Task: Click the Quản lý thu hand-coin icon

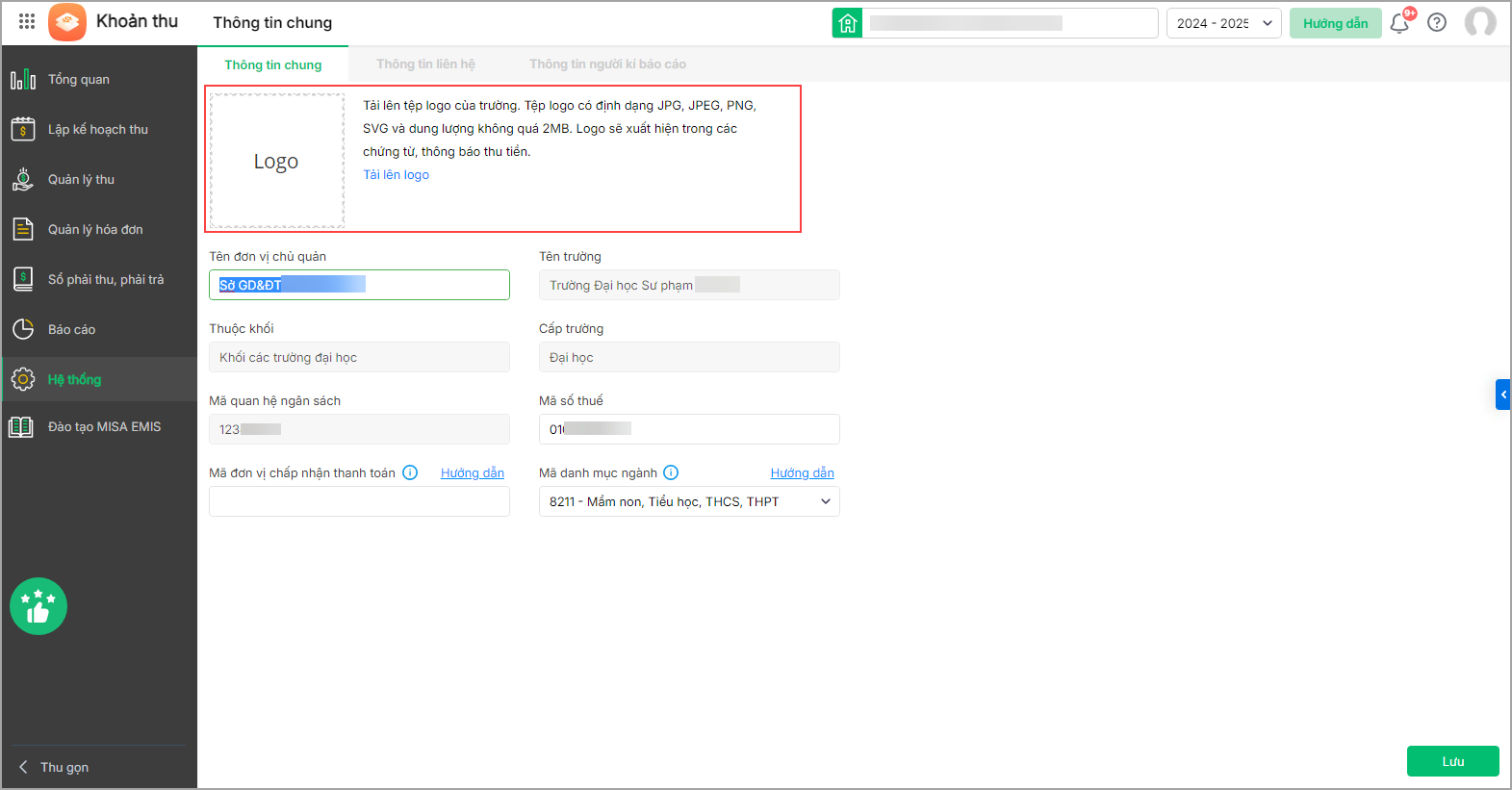Action: click(23, 179)
